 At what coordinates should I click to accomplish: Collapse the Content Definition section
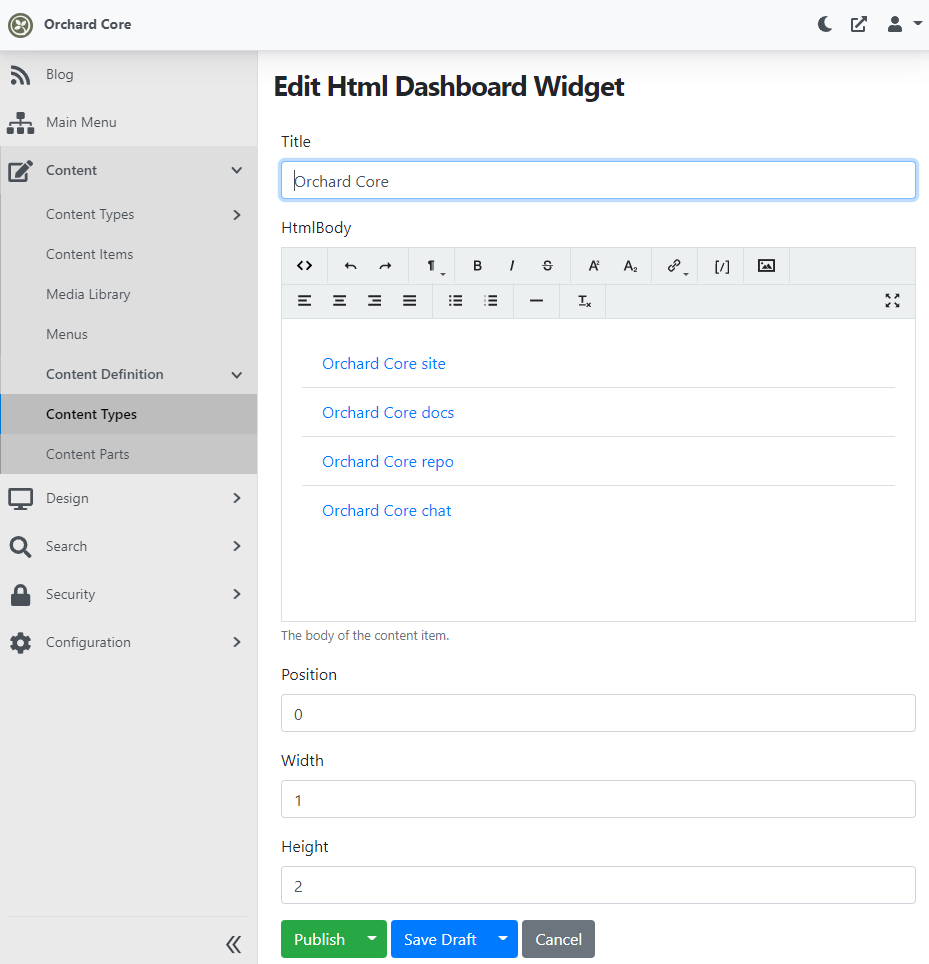[128, 374]
